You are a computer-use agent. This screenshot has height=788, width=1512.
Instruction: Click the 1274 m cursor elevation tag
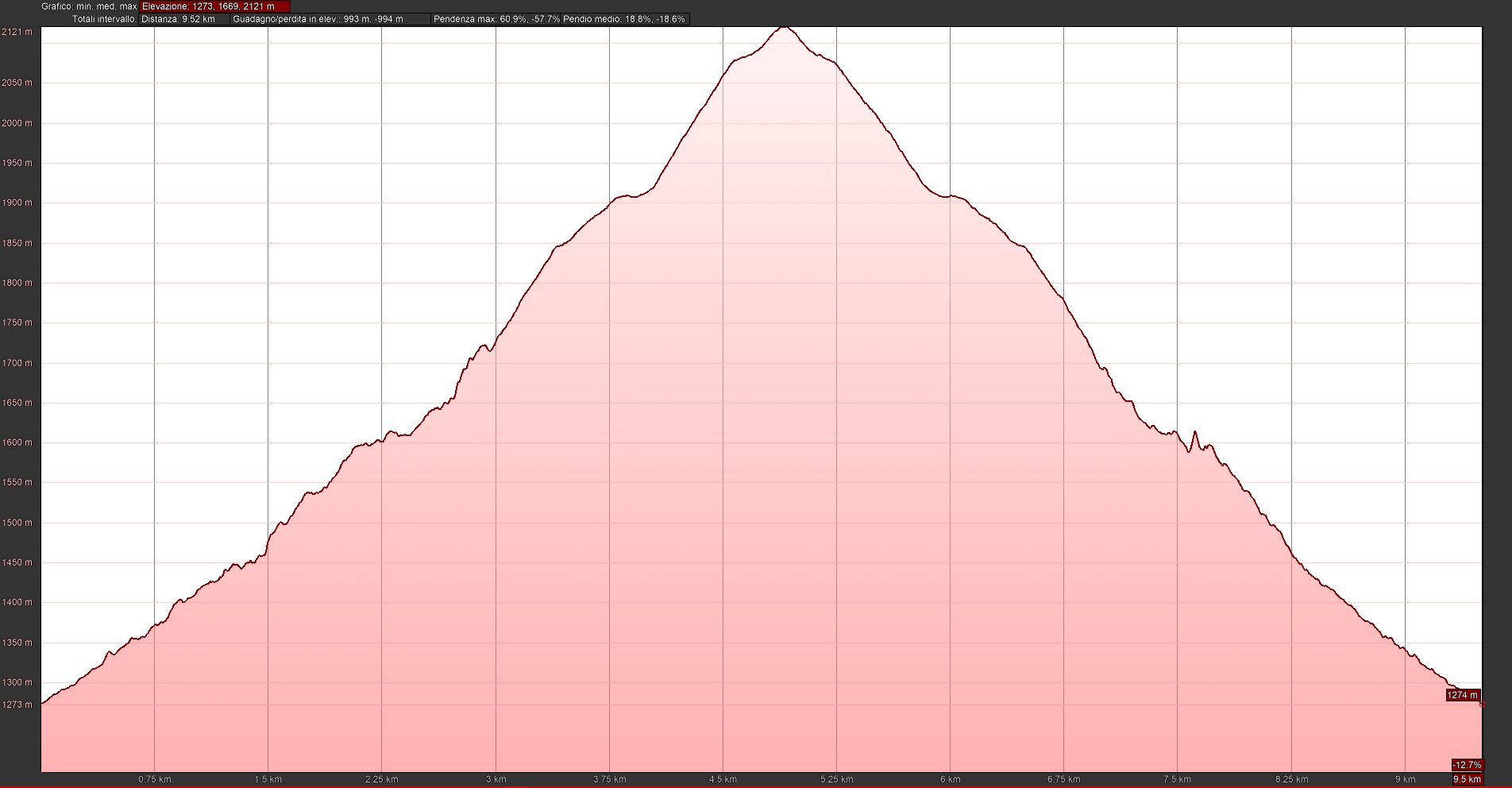pyautogui.click(x=1462, y=695)
